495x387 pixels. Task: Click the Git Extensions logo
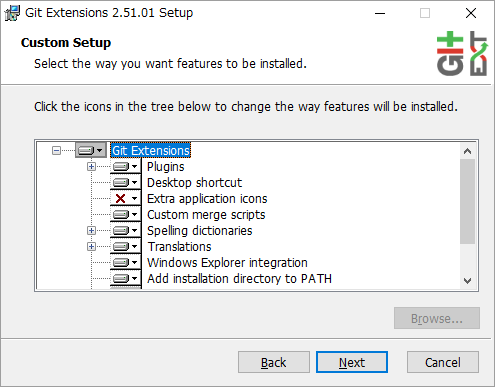point(462,53)
